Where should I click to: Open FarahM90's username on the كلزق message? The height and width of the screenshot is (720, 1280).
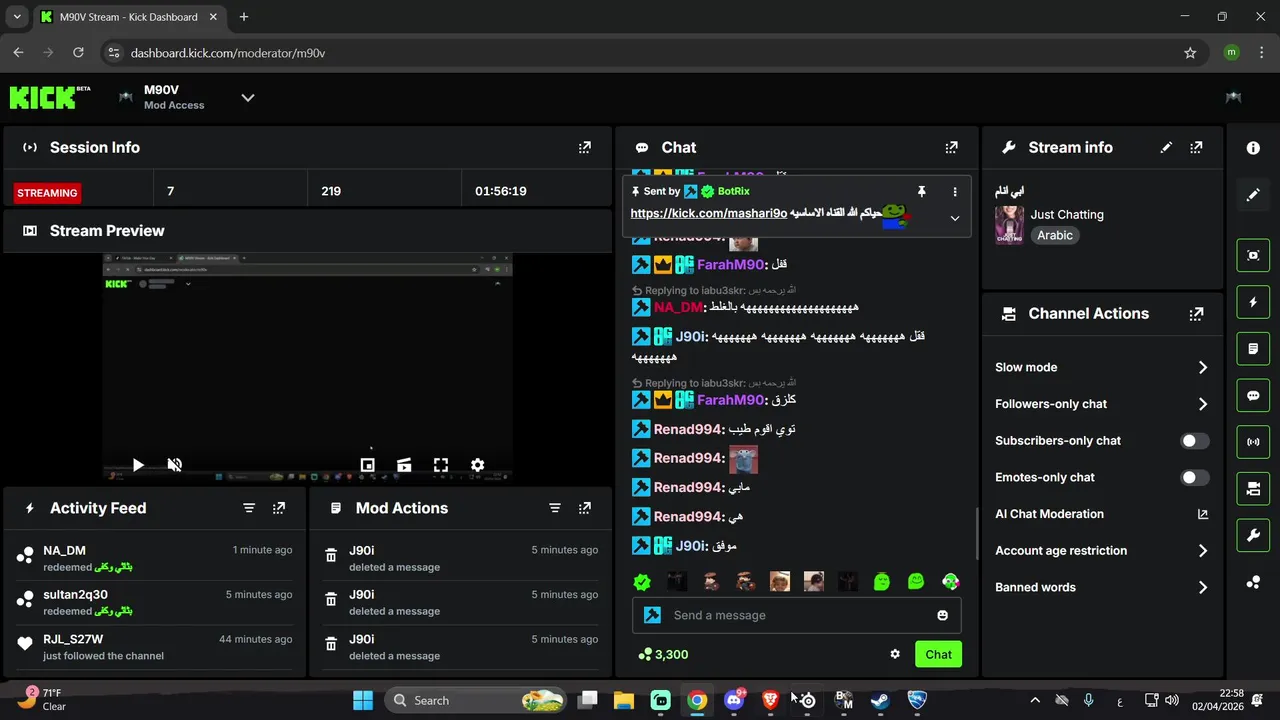[x=730, y=400]
